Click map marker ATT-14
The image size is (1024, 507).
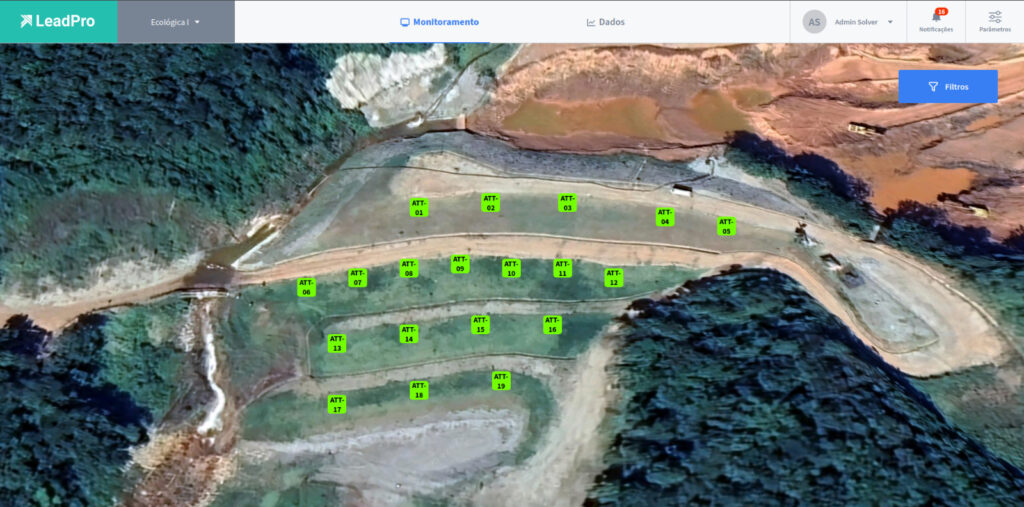[408, 334]
